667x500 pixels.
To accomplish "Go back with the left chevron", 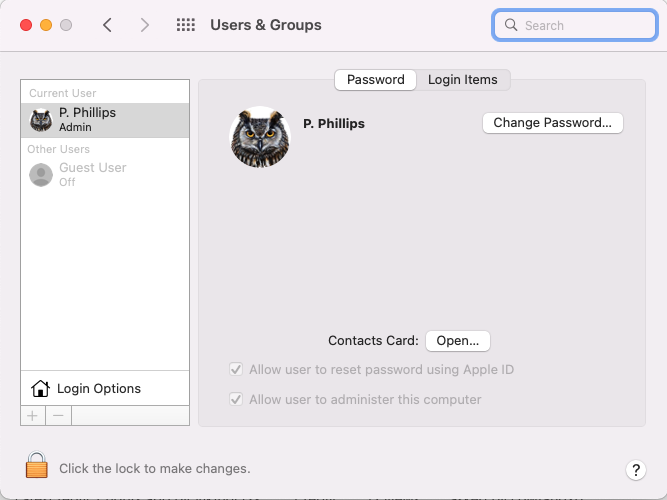I will coord(107,25).
